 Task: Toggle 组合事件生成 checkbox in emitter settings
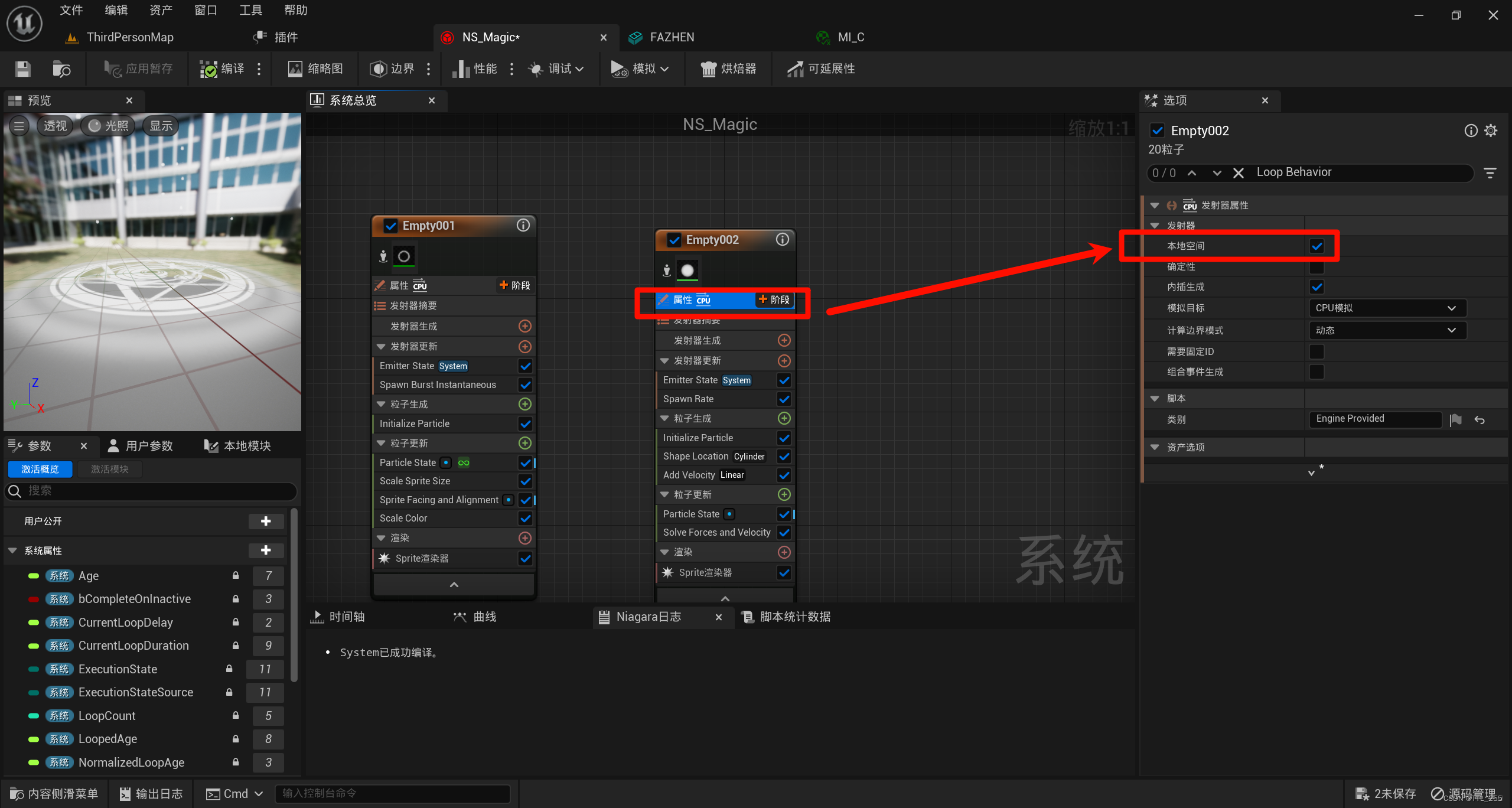tap(1319, 371)
